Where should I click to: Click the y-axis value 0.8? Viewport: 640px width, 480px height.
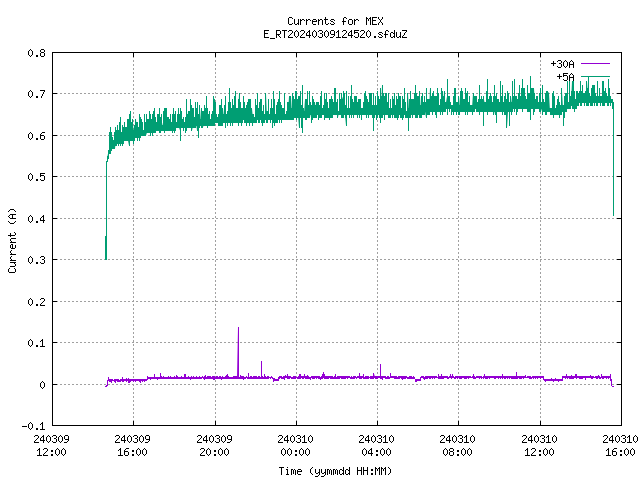[x=36, y=53]
